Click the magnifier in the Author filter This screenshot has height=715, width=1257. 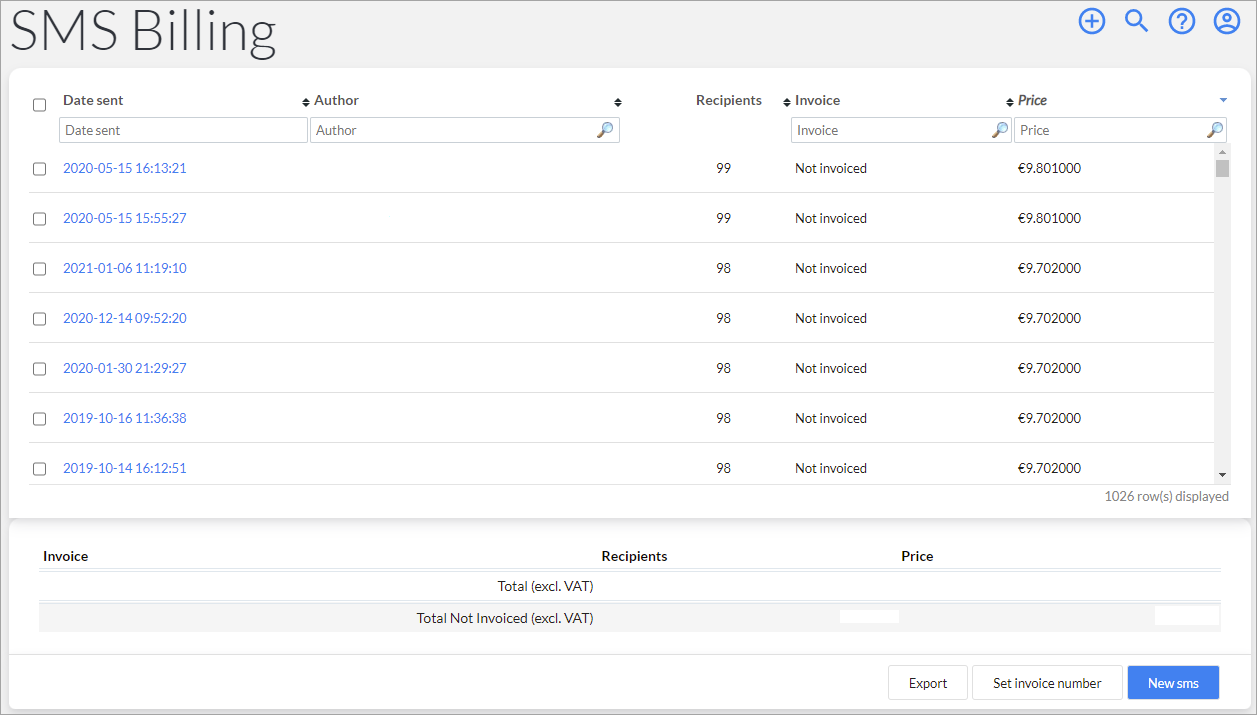click(x=605, y=130)
